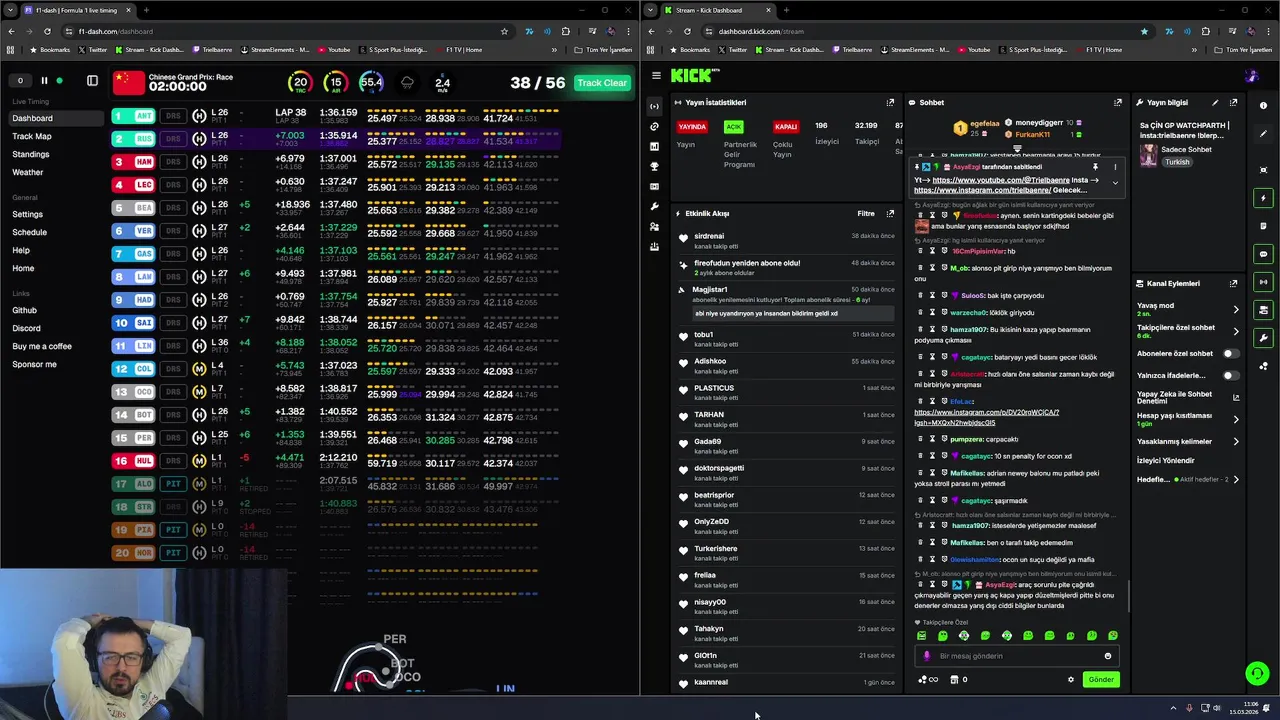Pop out the Yayın İstatistikleri panel
This screenshot has height=720, width=1280.
pyautogui.click(x=890, y=102)
